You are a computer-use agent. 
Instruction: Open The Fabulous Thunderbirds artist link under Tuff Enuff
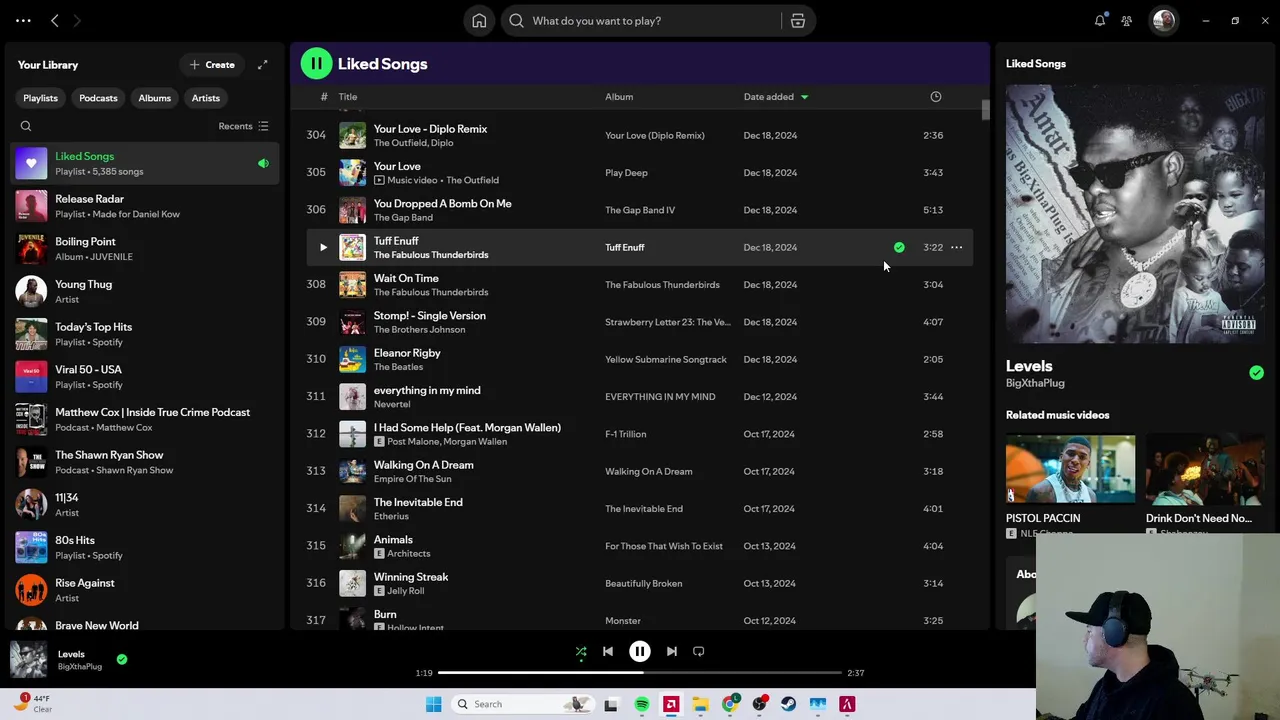(x=431, y=255)
